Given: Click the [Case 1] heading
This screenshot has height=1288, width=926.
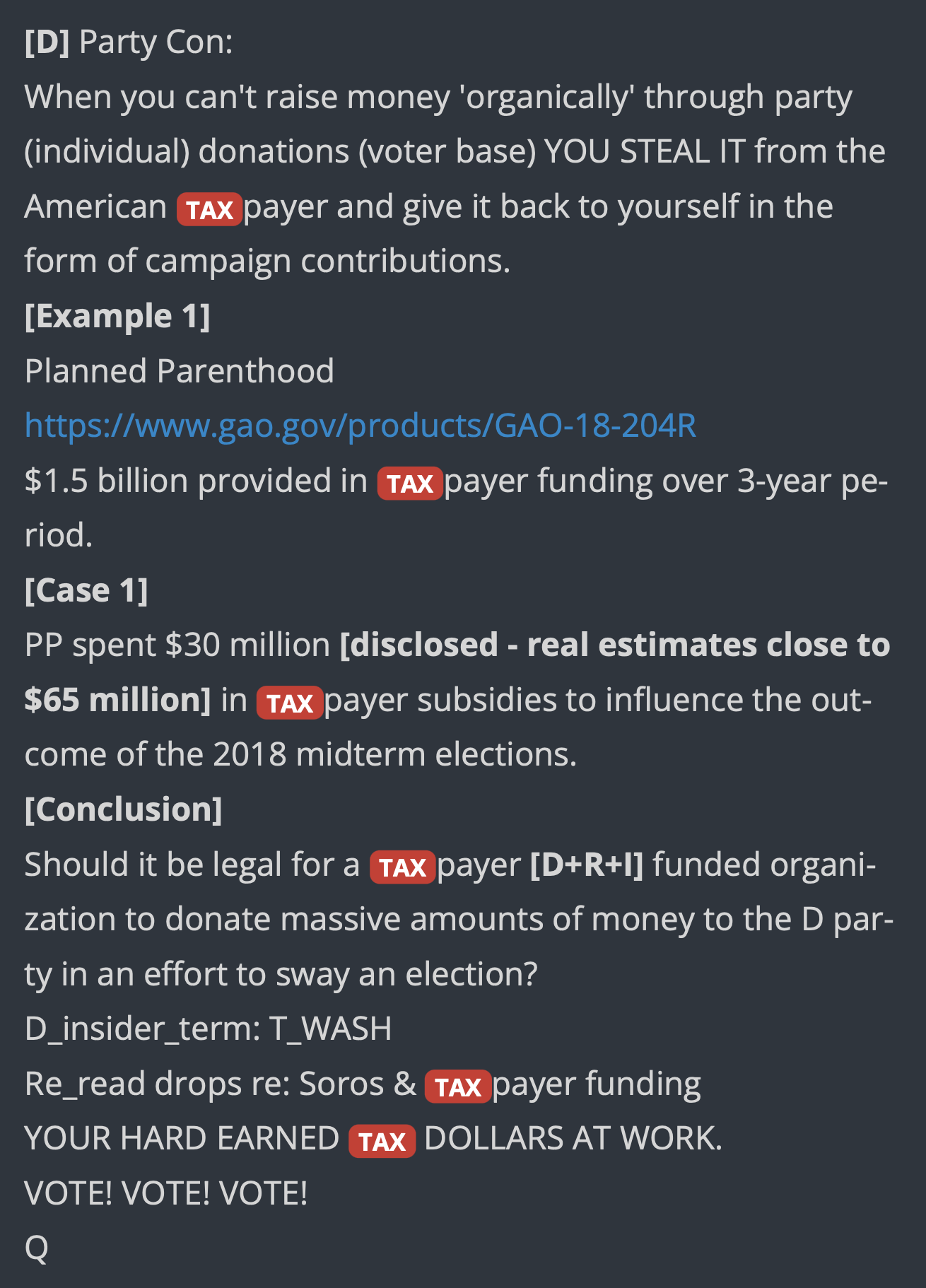Looking at the screenshot, I should [86, 590].
